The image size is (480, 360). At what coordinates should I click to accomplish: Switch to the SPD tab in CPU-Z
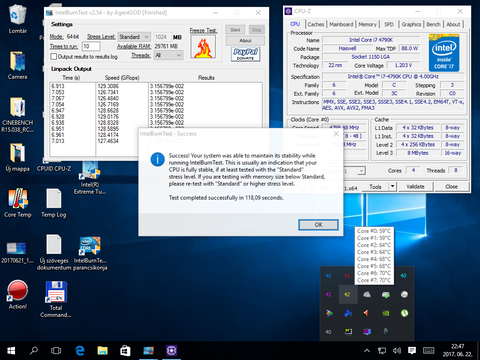coord(389,24)
